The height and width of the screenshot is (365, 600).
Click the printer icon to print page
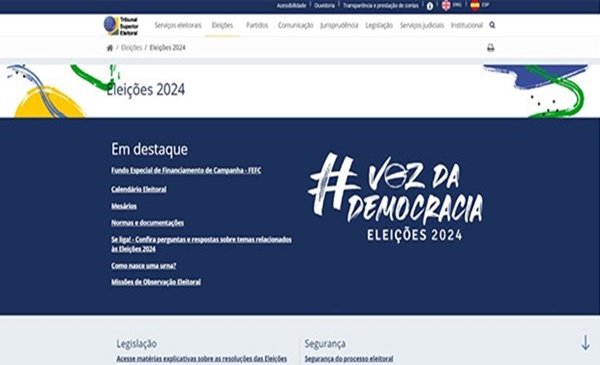click(491, 48)
